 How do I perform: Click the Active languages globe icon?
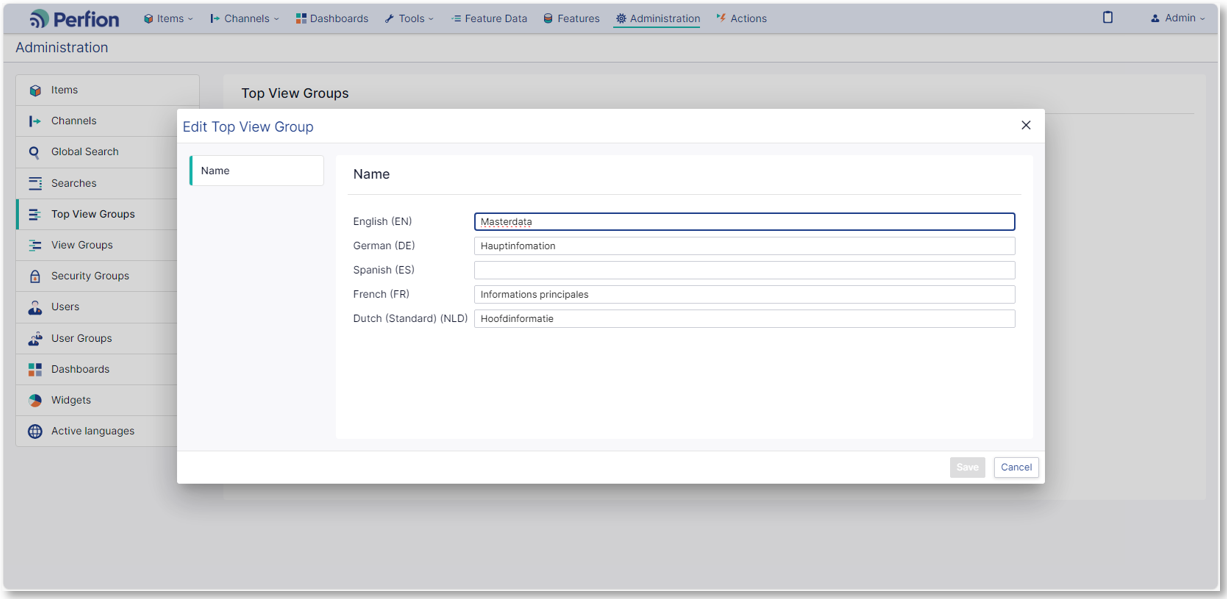coord(35,431)
